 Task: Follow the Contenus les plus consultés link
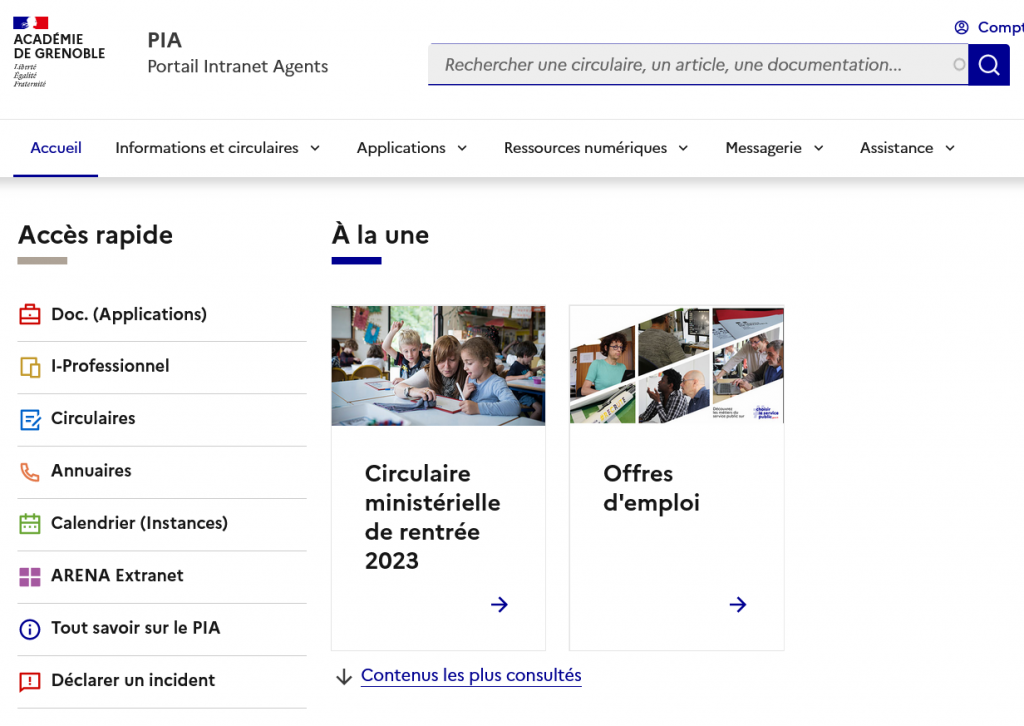point(471,675)
